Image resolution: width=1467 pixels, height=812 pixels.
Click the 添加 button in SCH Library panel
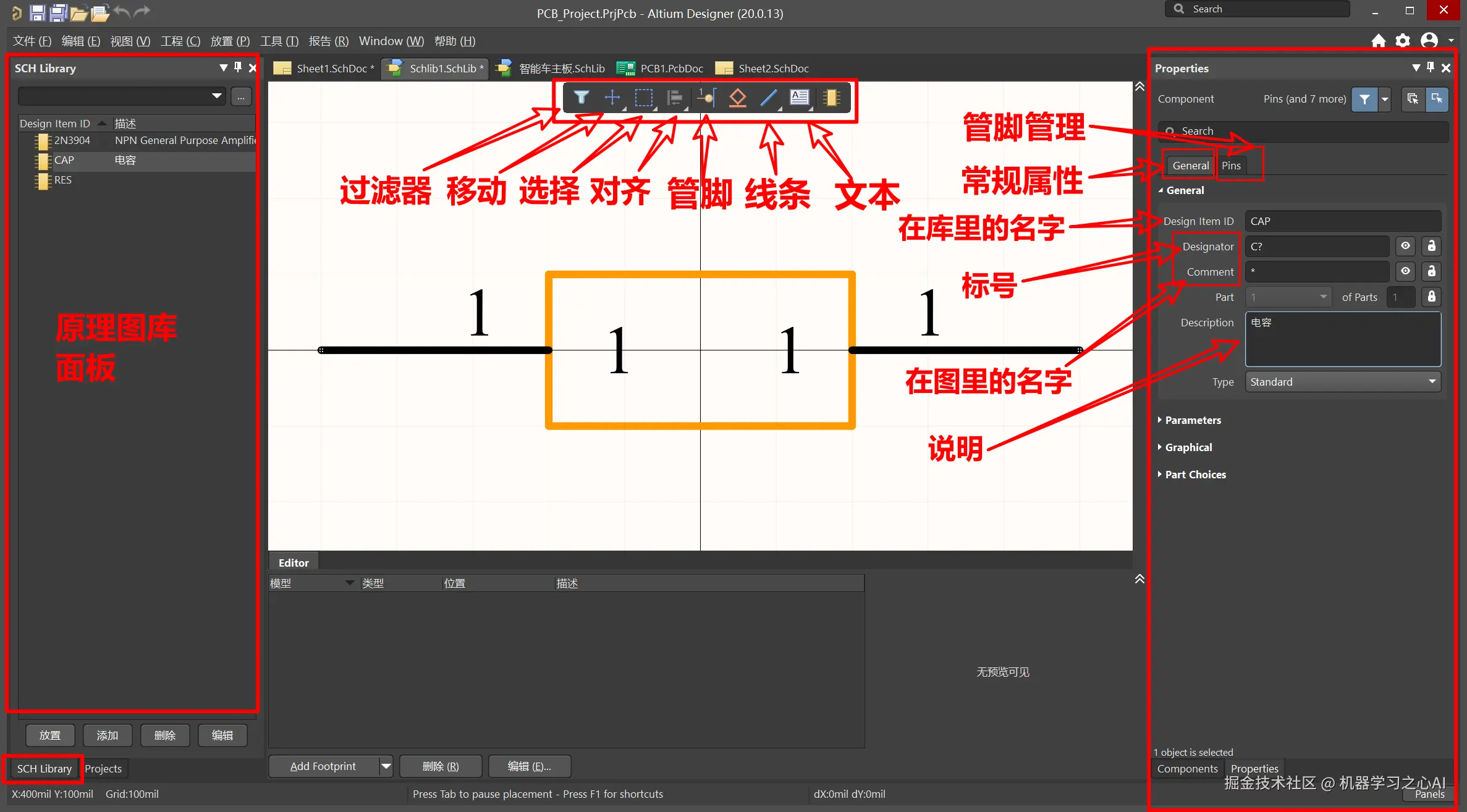click(x=107, y=735)
